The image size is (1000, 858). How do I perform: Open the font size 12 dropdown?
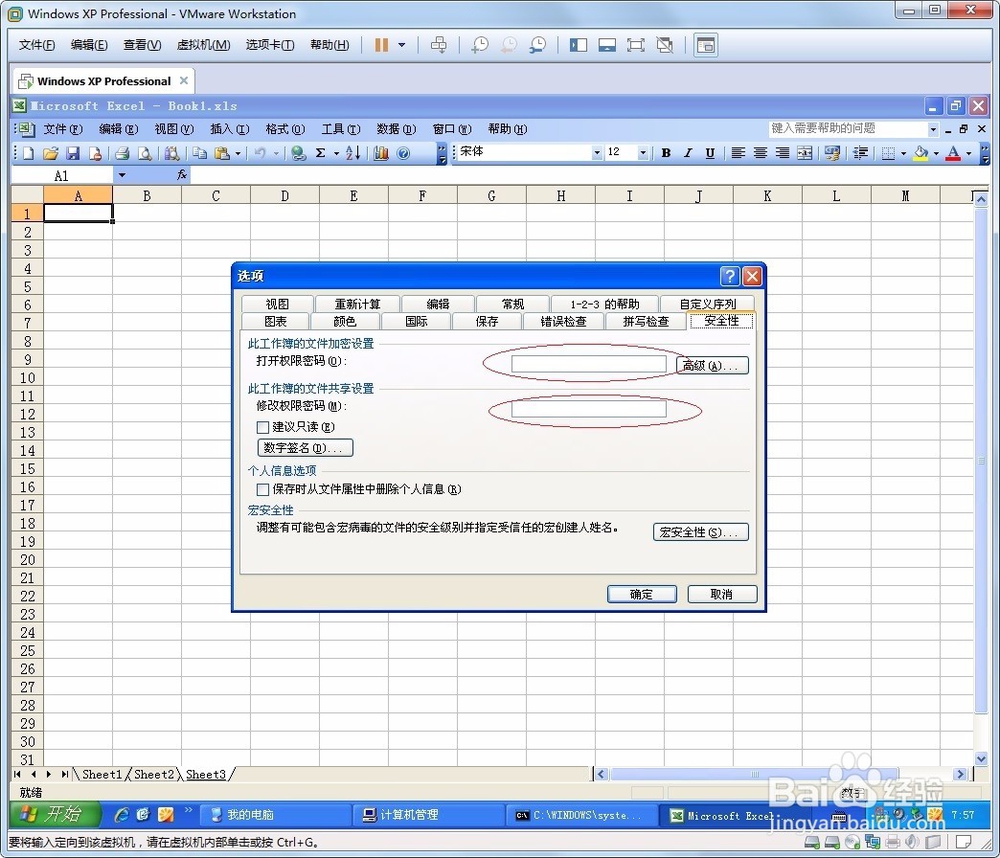pos(643,152)
